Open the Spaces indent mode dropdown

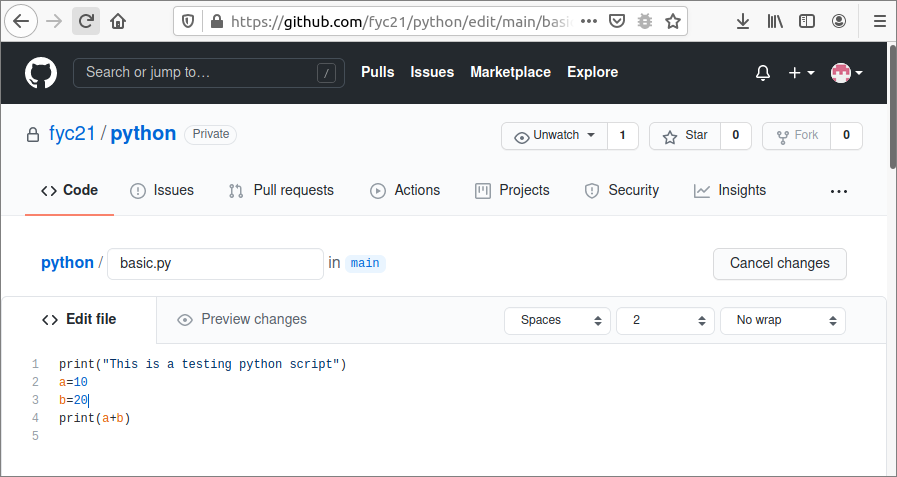(x=557, y=321)
